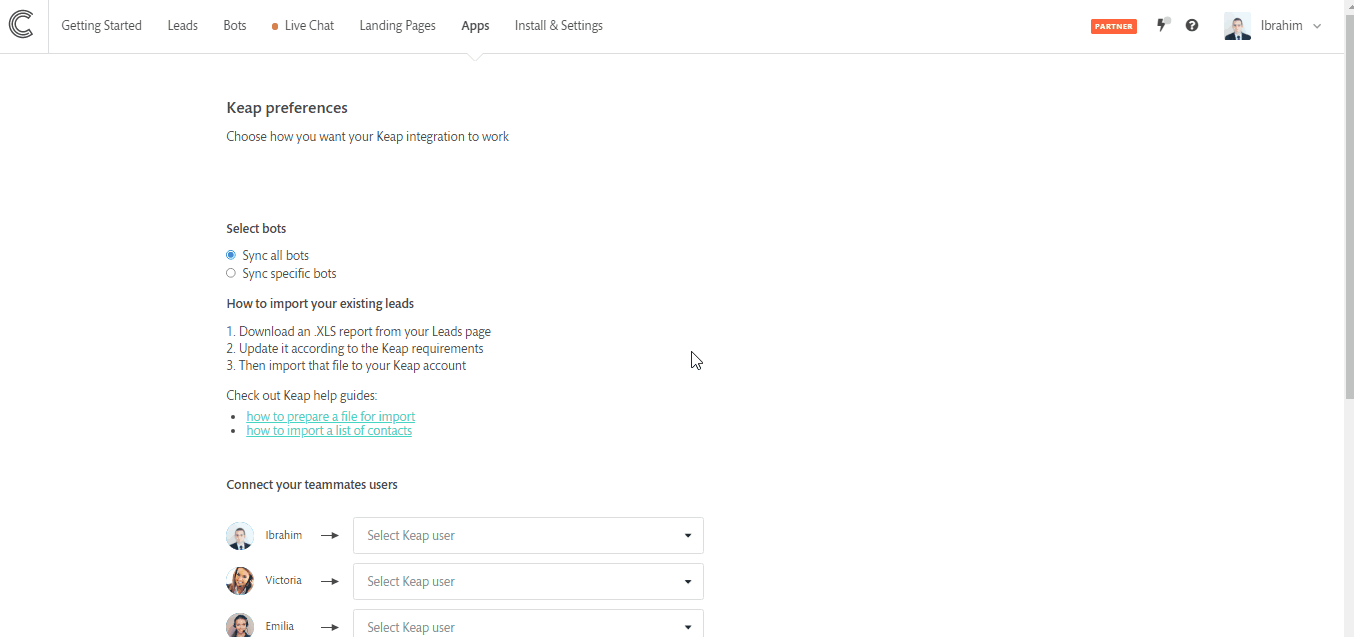Screen dimensions: 1354x637
Task: Click the Victoria teammate name
Action: [283, 580]
